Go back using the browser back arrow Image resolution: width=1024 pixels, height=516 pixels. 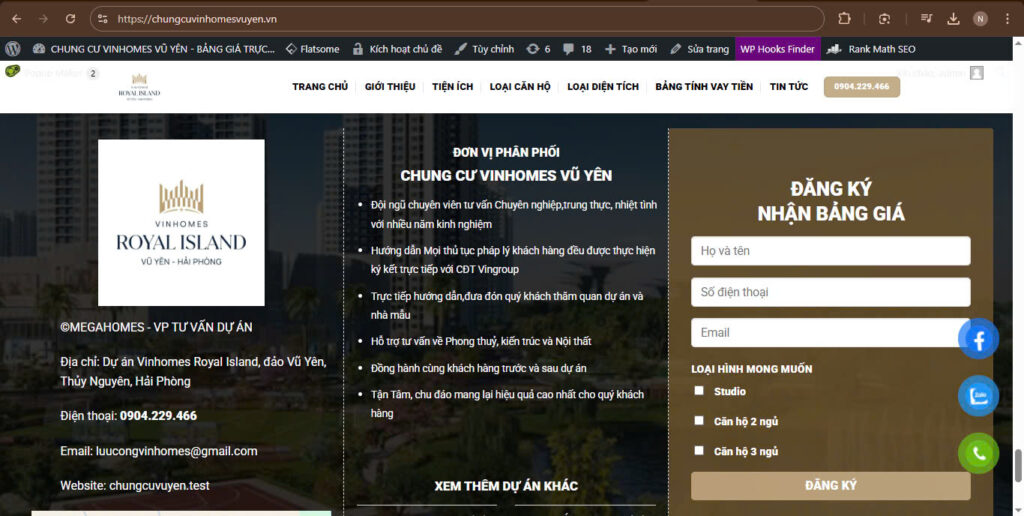16,19
